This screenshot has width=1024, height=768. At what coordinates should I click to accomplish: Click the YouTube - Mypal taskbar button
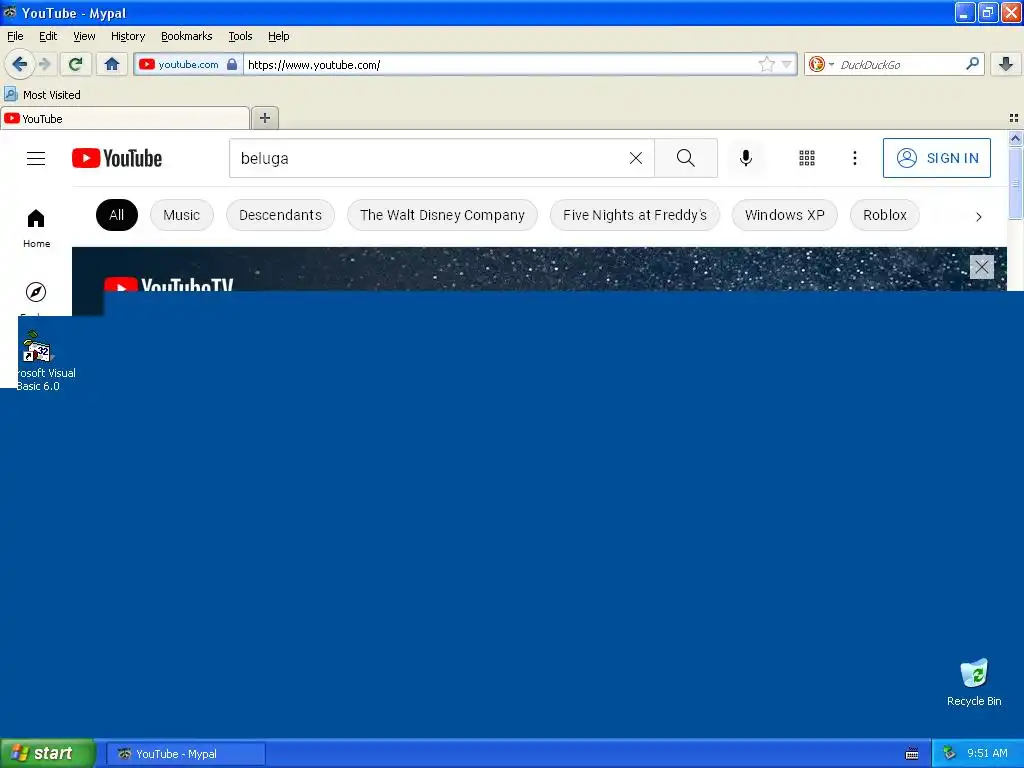185,754
